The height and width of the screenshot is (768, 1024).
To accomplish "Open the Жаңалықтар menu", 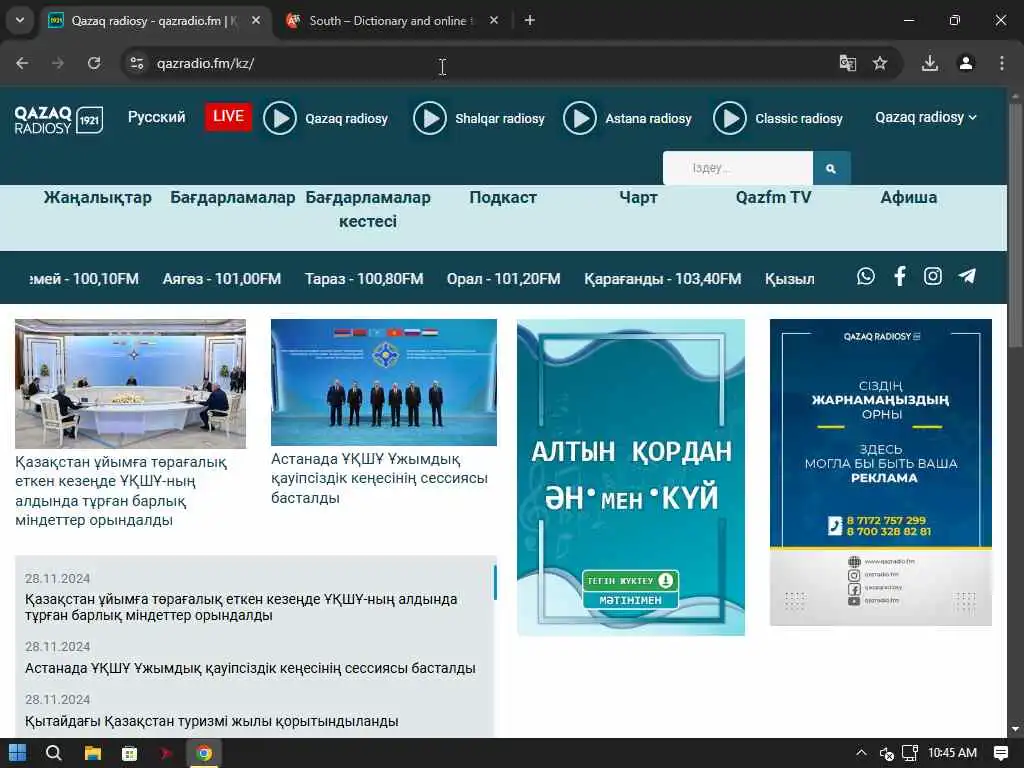I will 98,197.
